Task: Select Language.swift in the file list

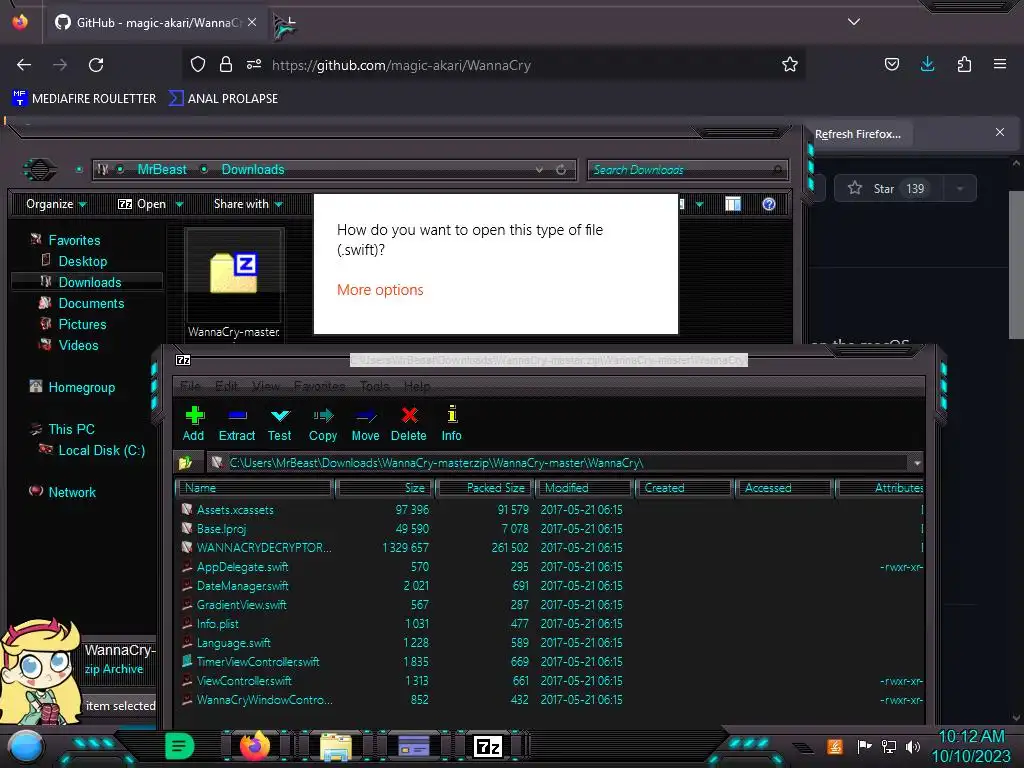Action: (233, 642)
